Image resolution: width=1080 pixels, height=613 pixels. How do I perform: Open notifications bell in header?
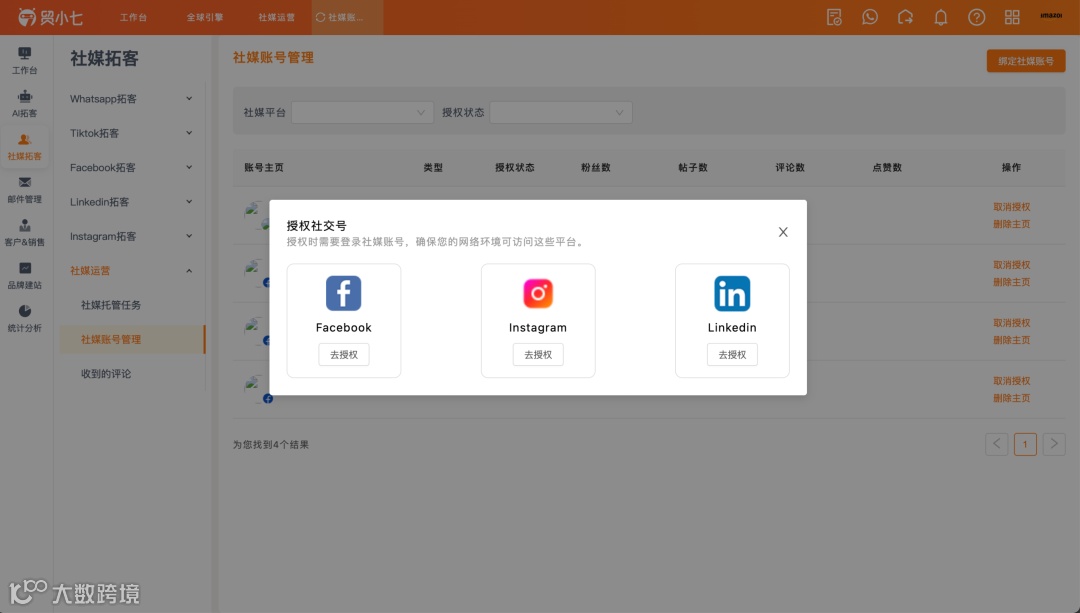click(x=941, y=17)
